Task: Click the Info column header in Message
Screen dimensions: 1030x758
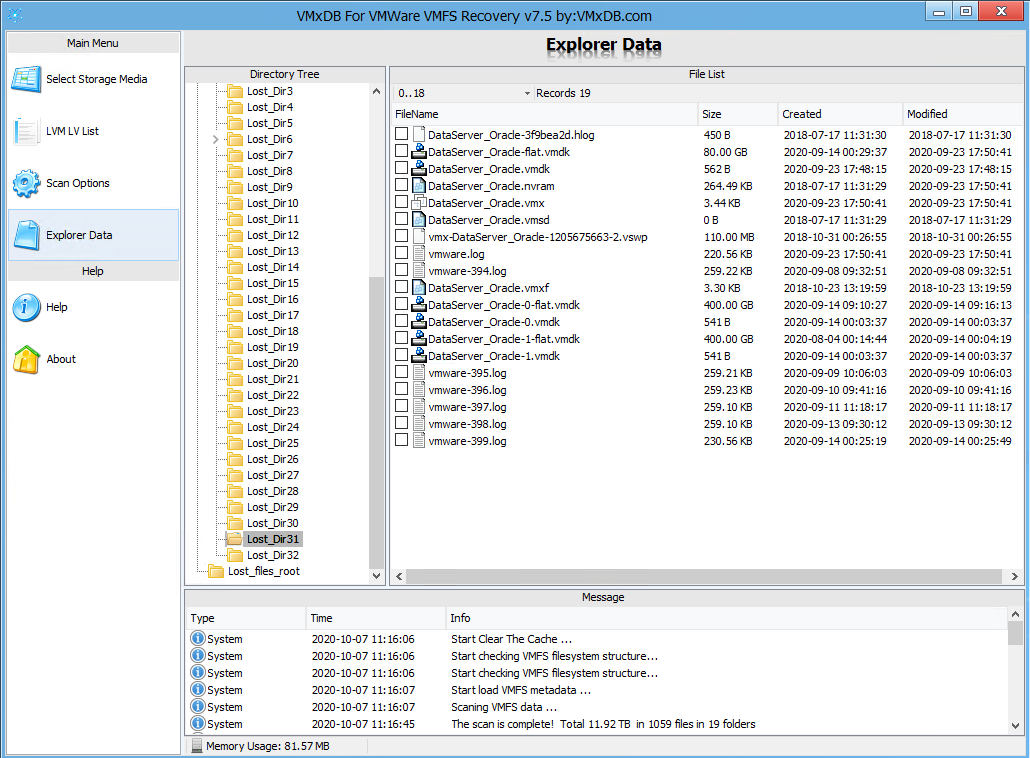Action: pos(727,618)
